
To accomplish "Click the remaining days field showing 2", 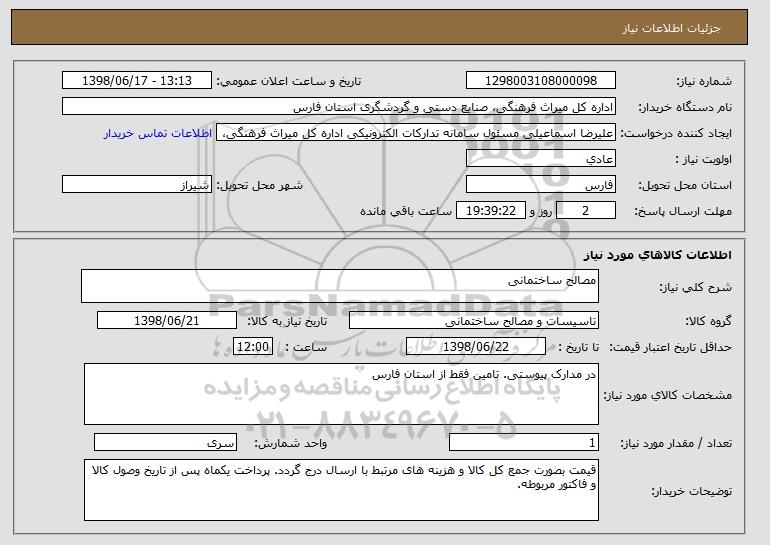I will [585, 211].
